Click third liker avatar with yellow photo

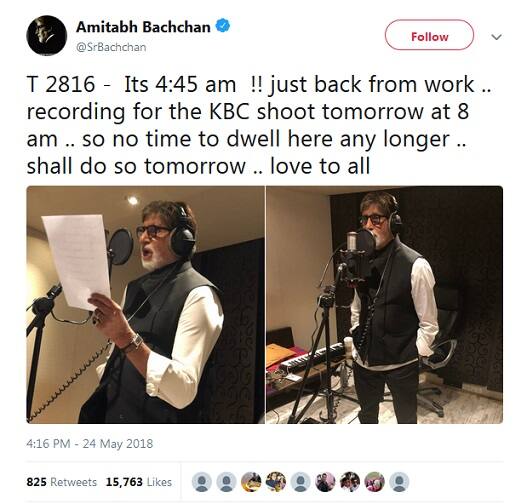pyautogui.click(x=251, y=482)
